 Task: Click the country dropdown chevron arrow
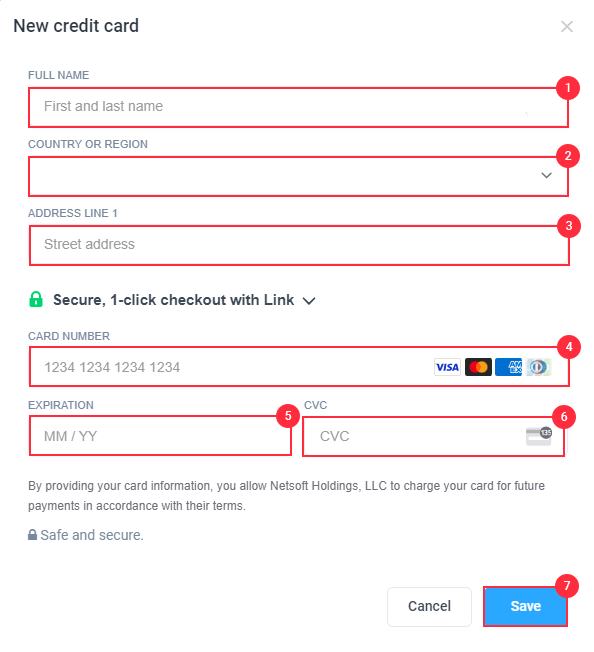[x=546, y=175]
